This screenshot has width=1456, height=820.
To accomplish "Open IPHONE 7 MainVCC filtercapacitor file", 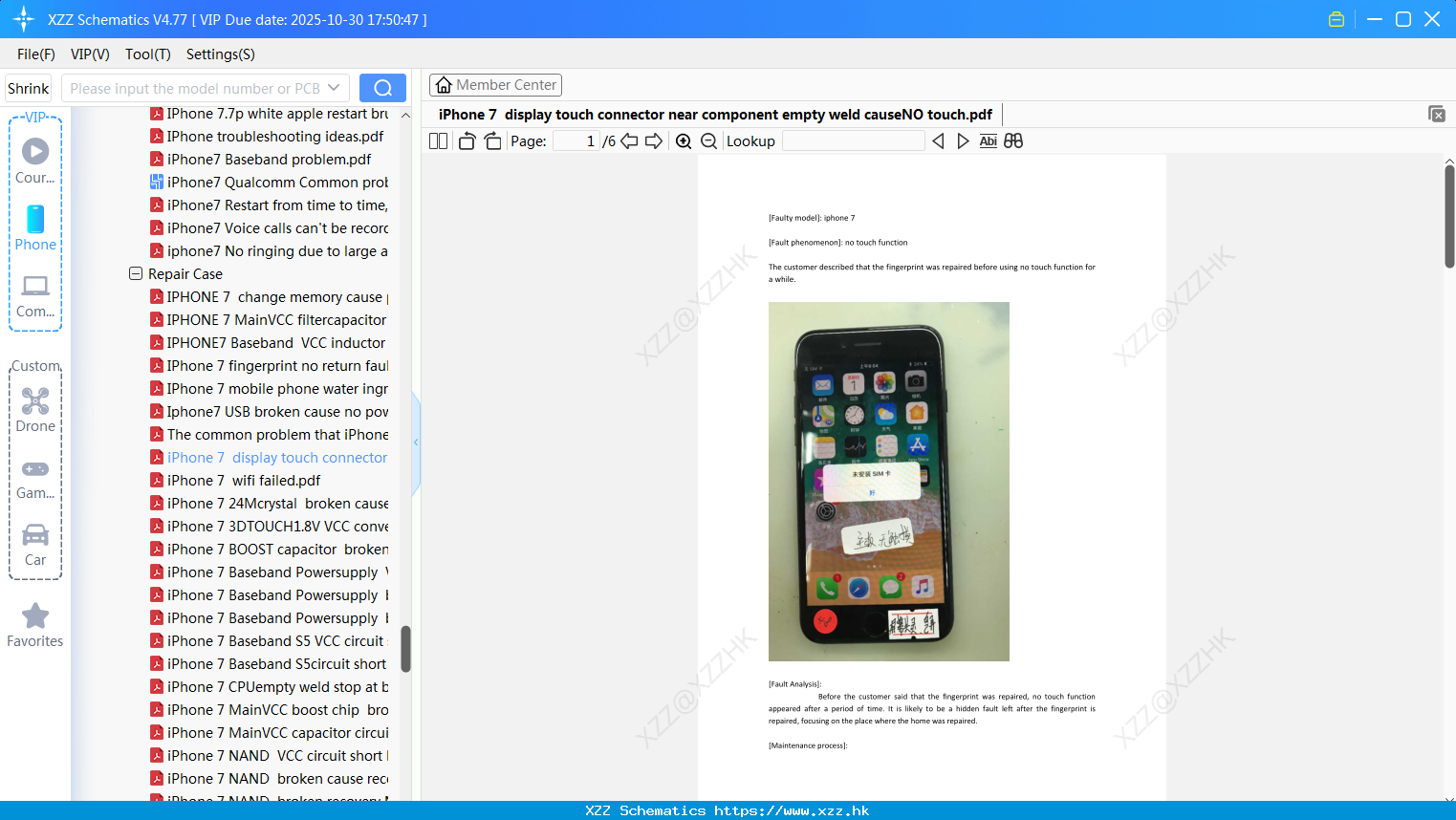I will (269, 320).
